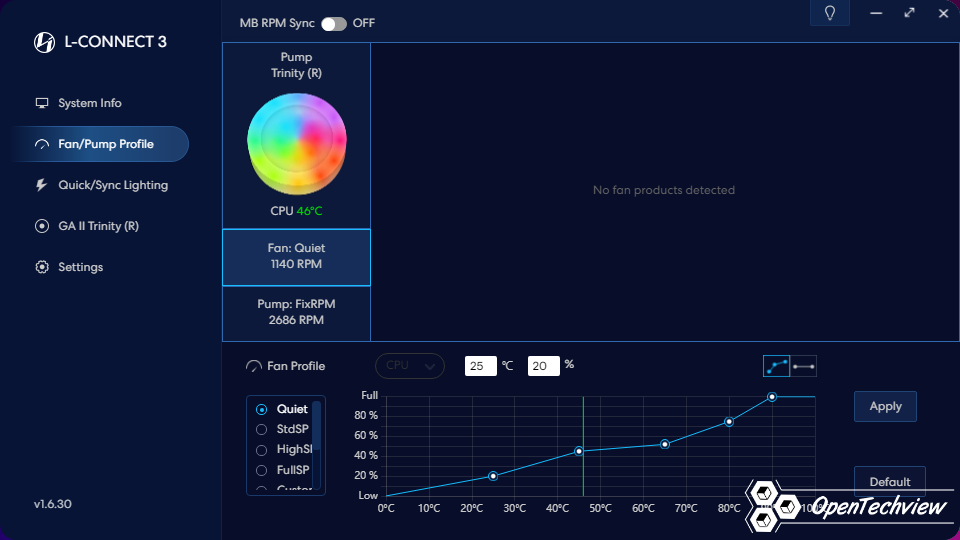This screenshot has height=540, width=960.
Task: Click the L-CONNECT 3 logo icon
Action: [44, 42]
